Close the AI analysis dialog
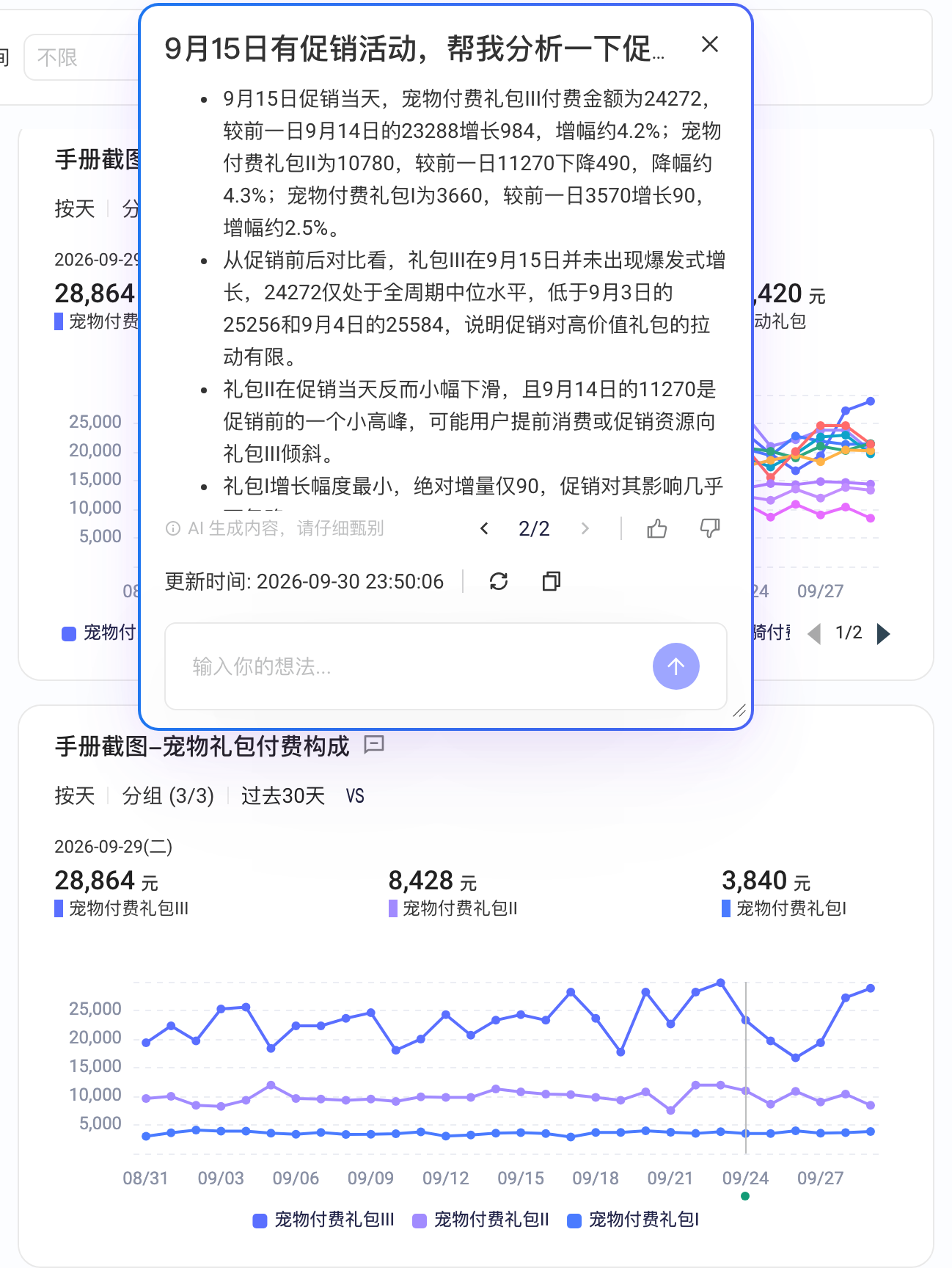Image resolution: width=952 pixels, height=1268 pixels. click(709, 45)
